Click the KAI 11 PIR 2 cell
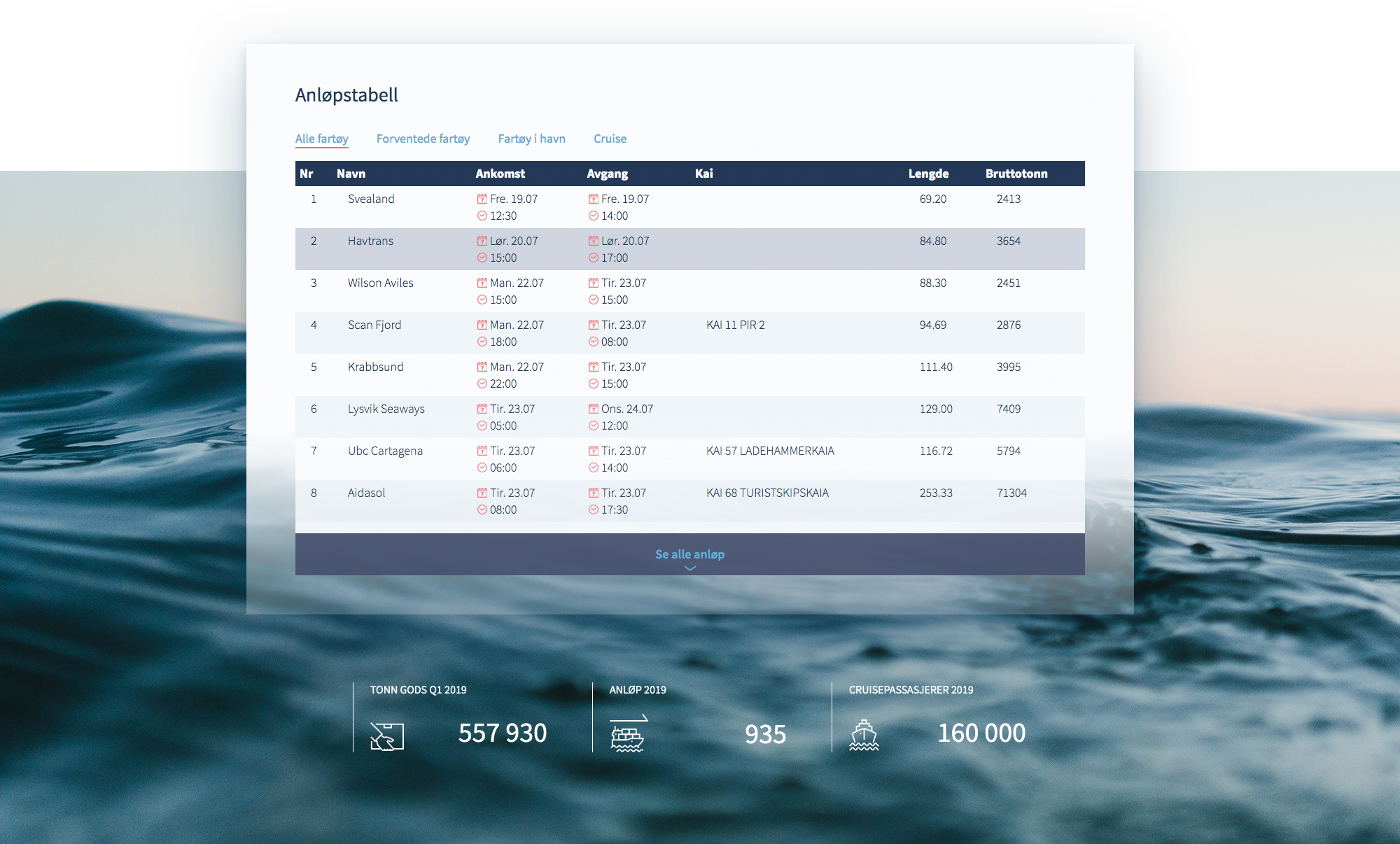 point(735,325)
